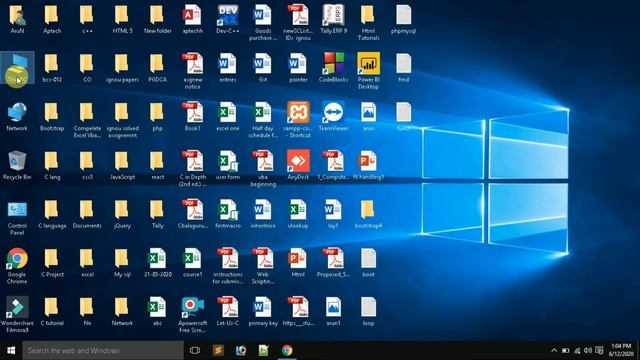Viewport: 640px width, 360px height.
Task: Select the This PC desktop icon
Action: coord(17,68)
